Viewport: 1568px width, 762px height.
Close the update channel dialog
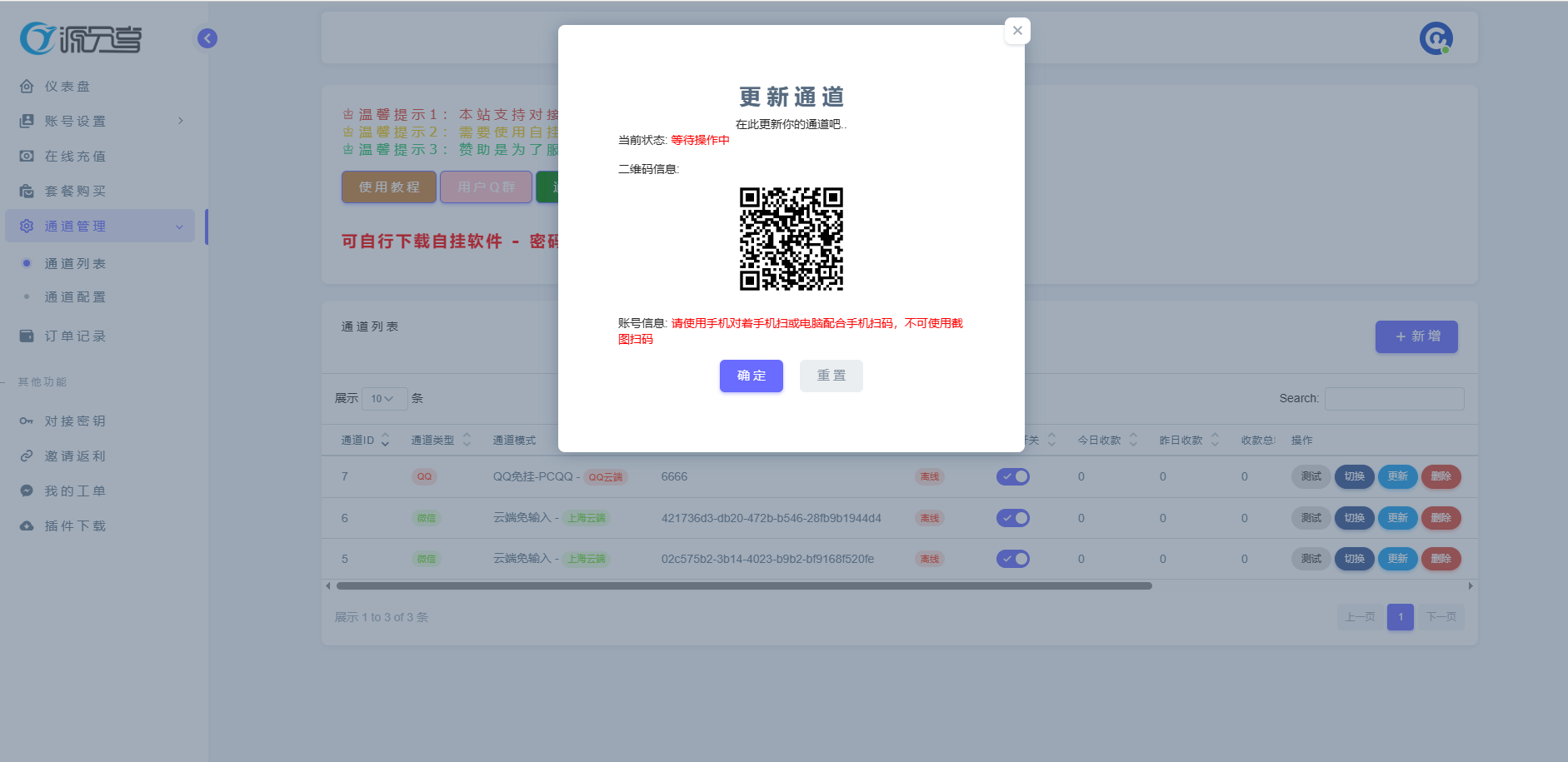point(1017,31)
